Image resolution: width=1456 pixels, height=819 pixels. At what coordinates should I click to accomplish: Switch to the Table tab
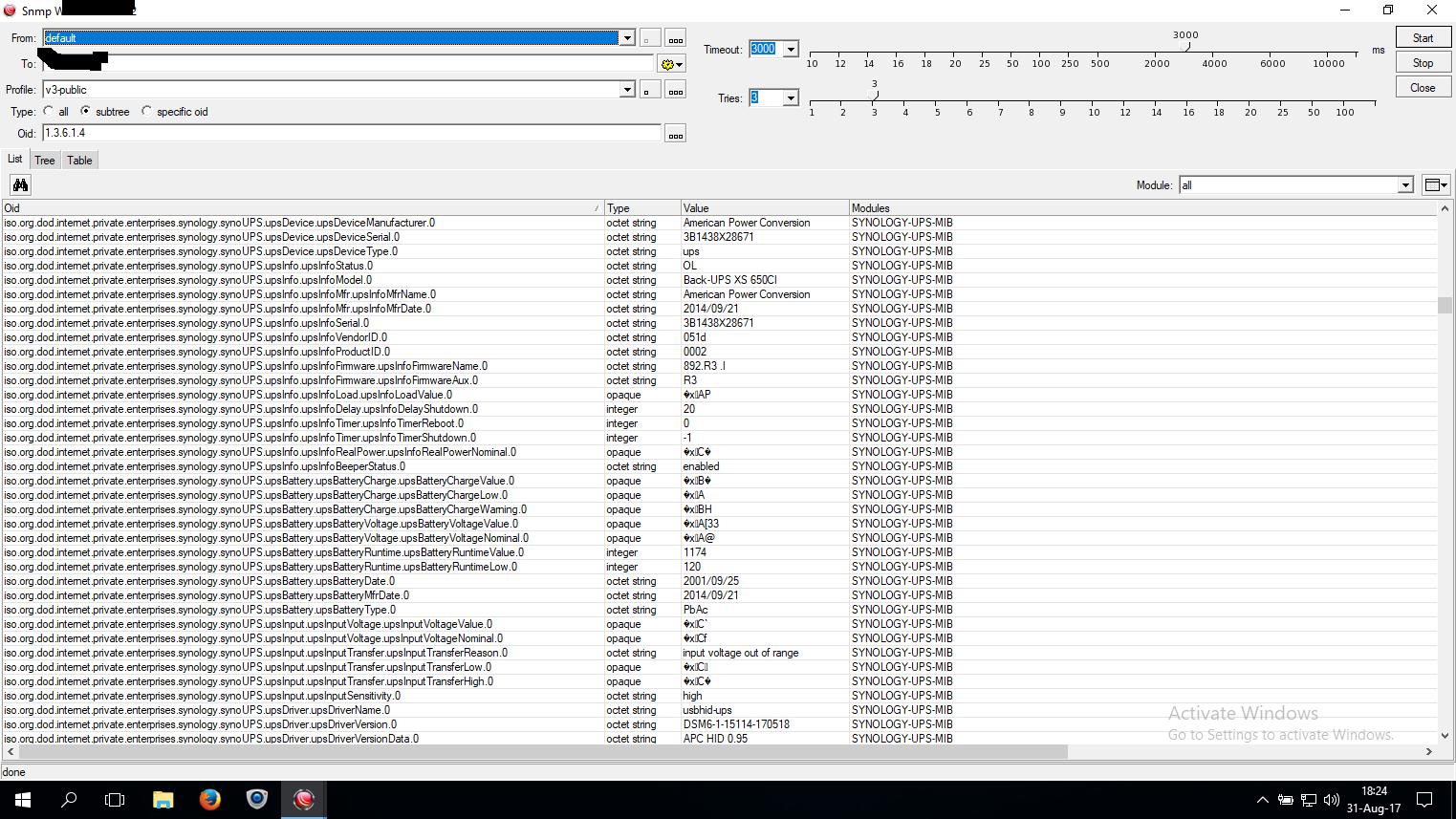click(x=79, y=161)
